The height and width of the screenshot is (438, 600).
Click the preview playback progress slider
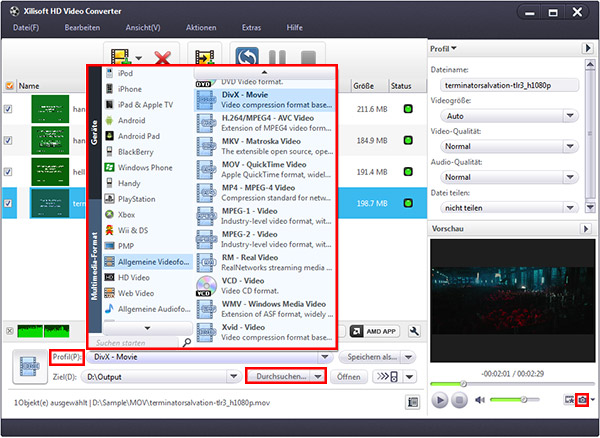click(512, 384)
